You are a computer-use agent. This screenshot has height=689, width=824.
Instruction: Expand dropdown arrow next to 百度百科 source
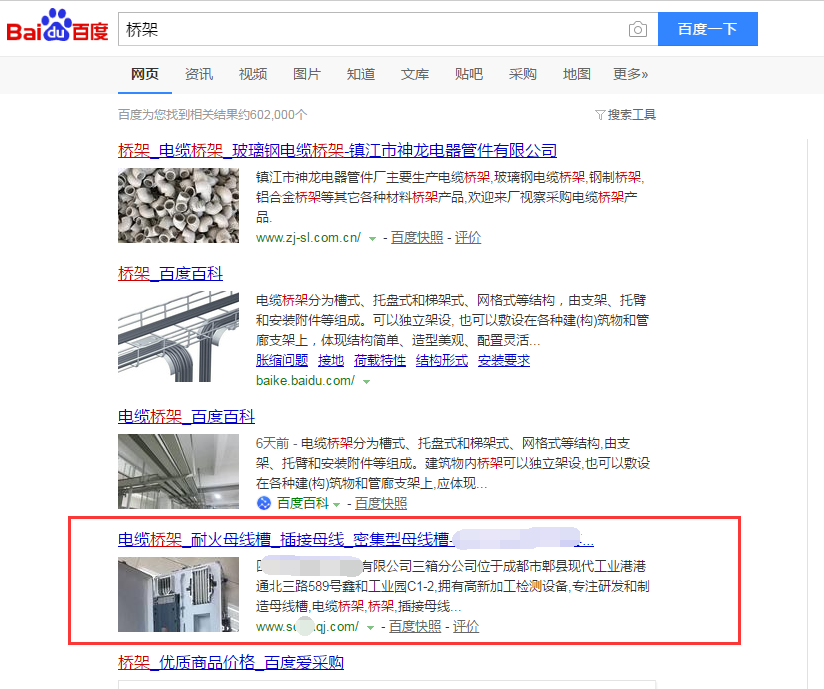[337, 505]
